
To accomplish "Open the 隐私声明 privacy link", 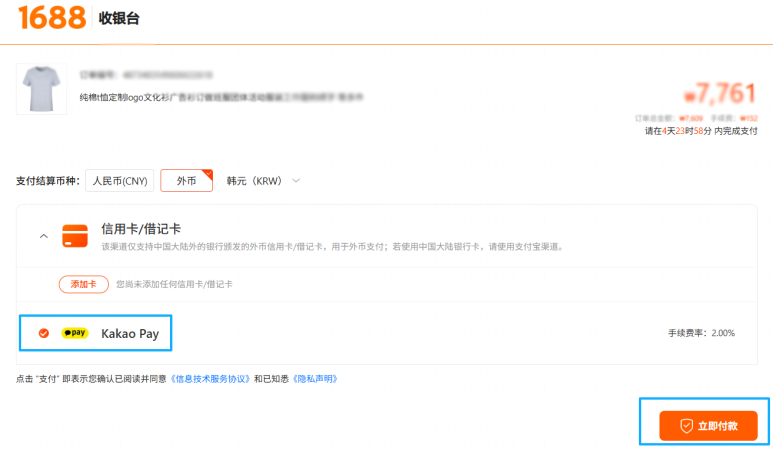I will [315, 379].
